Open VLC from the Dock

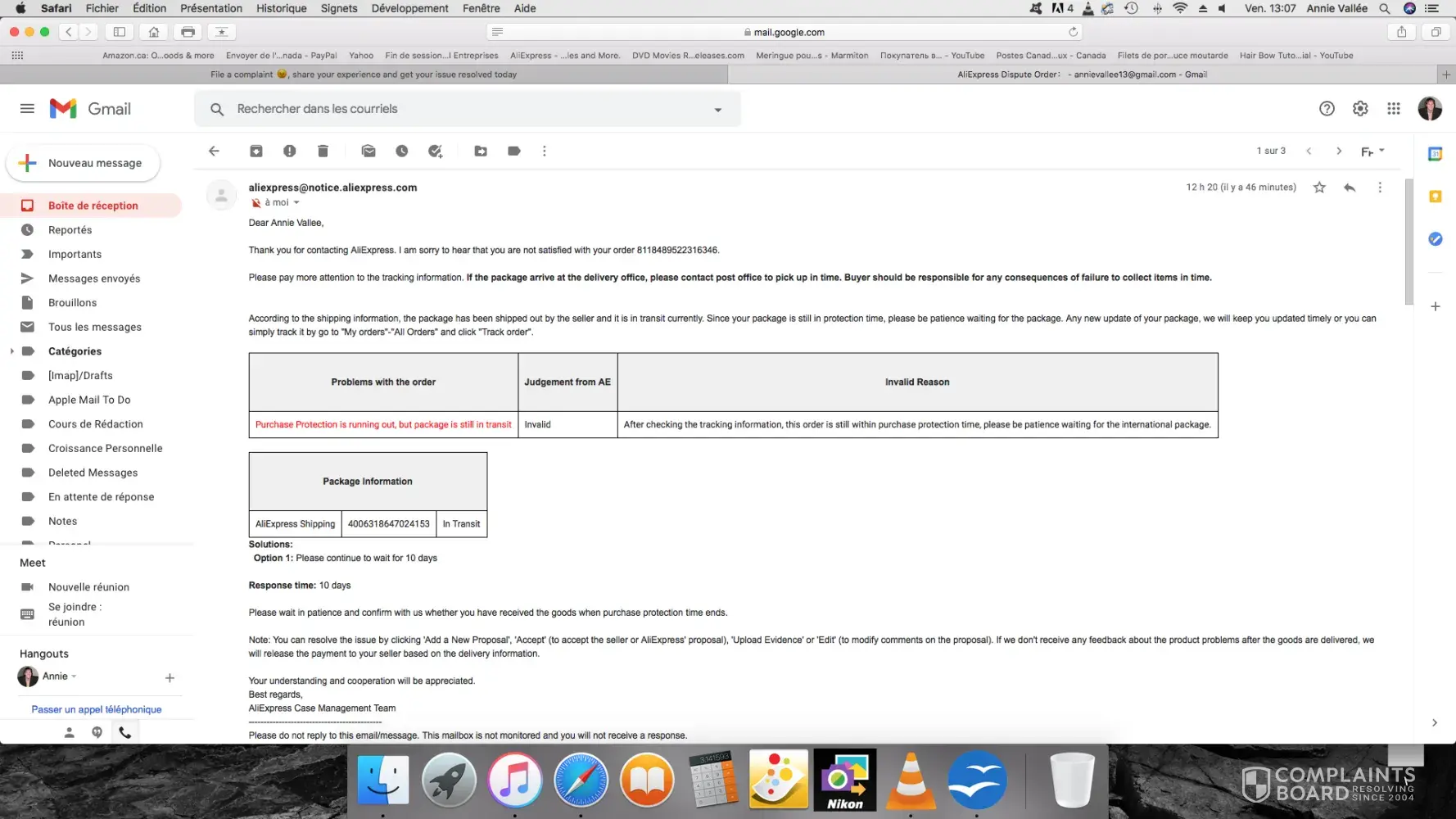coord(911,780)
